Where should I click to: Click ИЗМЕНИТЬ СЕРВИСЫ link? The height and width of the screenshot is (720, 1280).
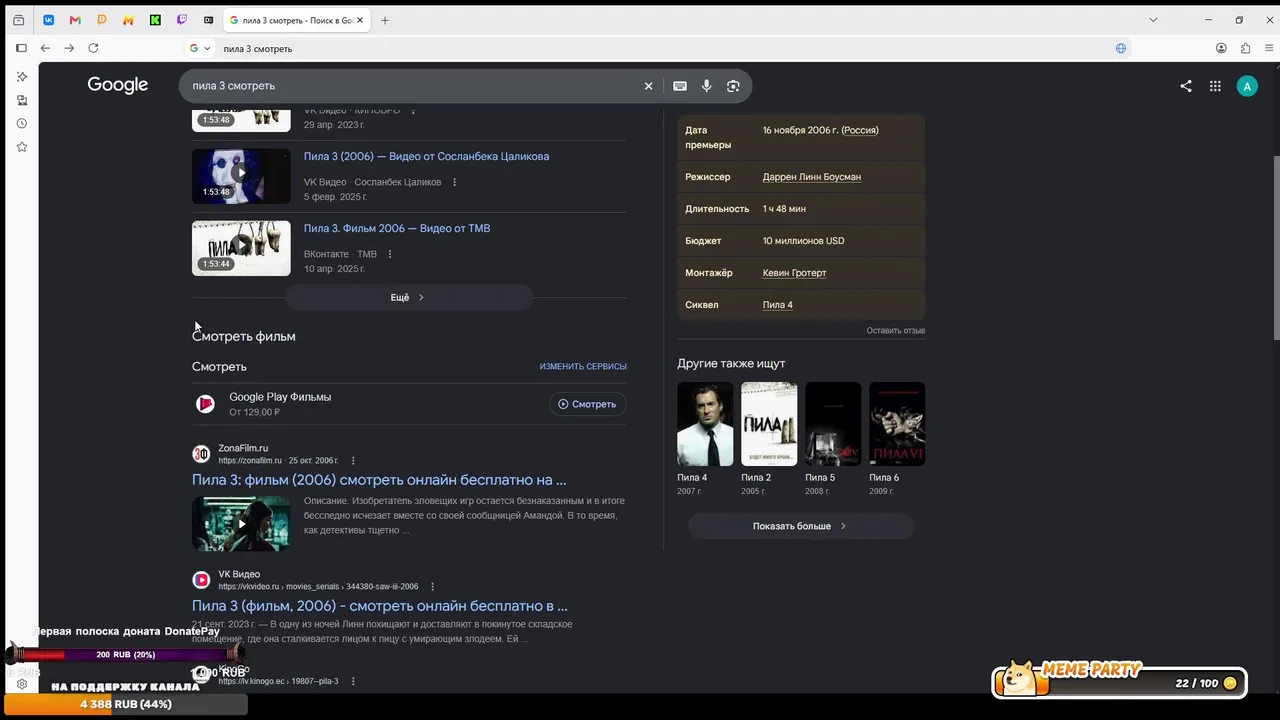tap(583, 367)
